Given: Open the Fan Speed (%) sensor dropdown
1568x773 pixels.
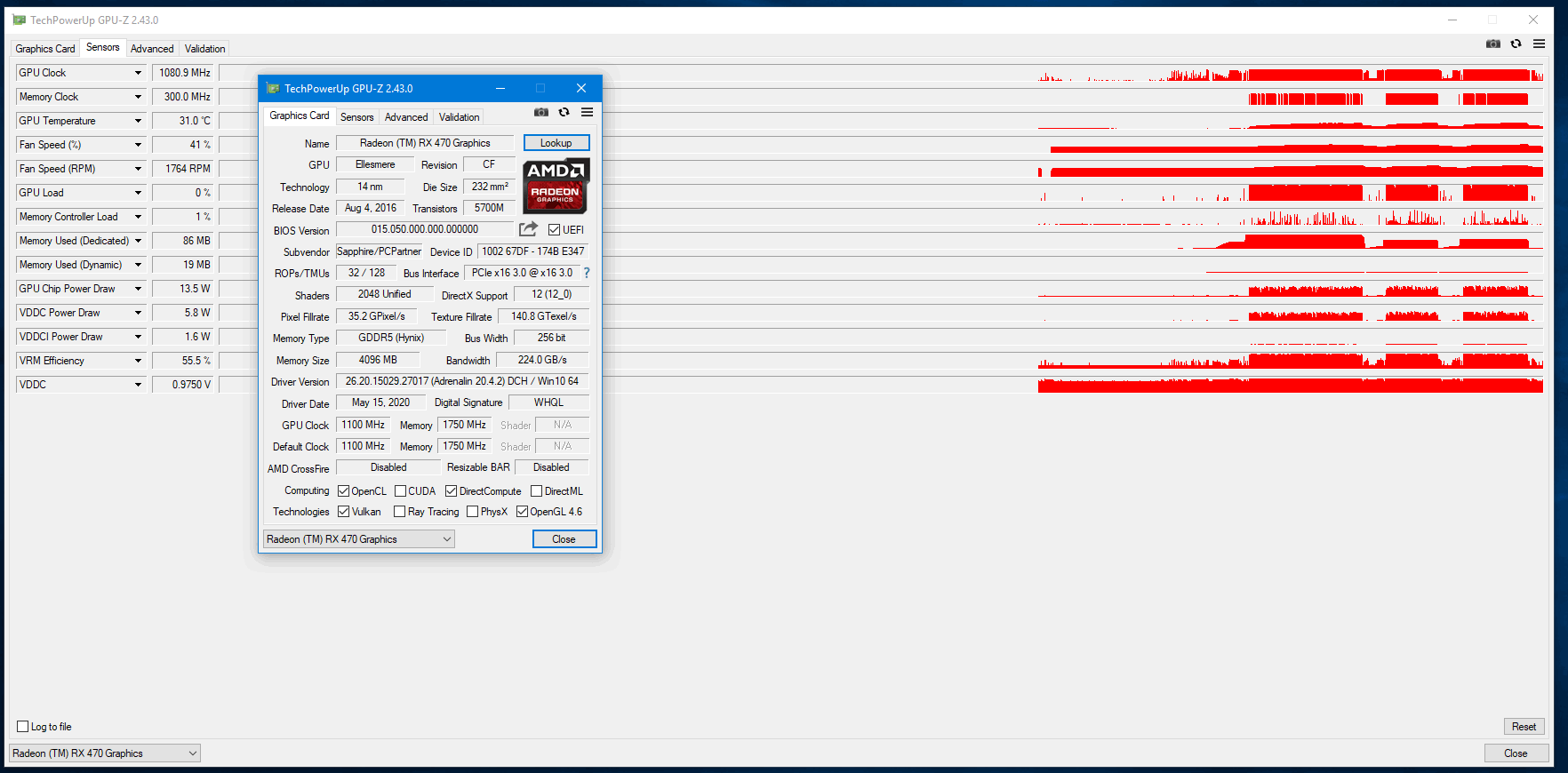Looking at the screenshot, I should [x=138, y=145].
